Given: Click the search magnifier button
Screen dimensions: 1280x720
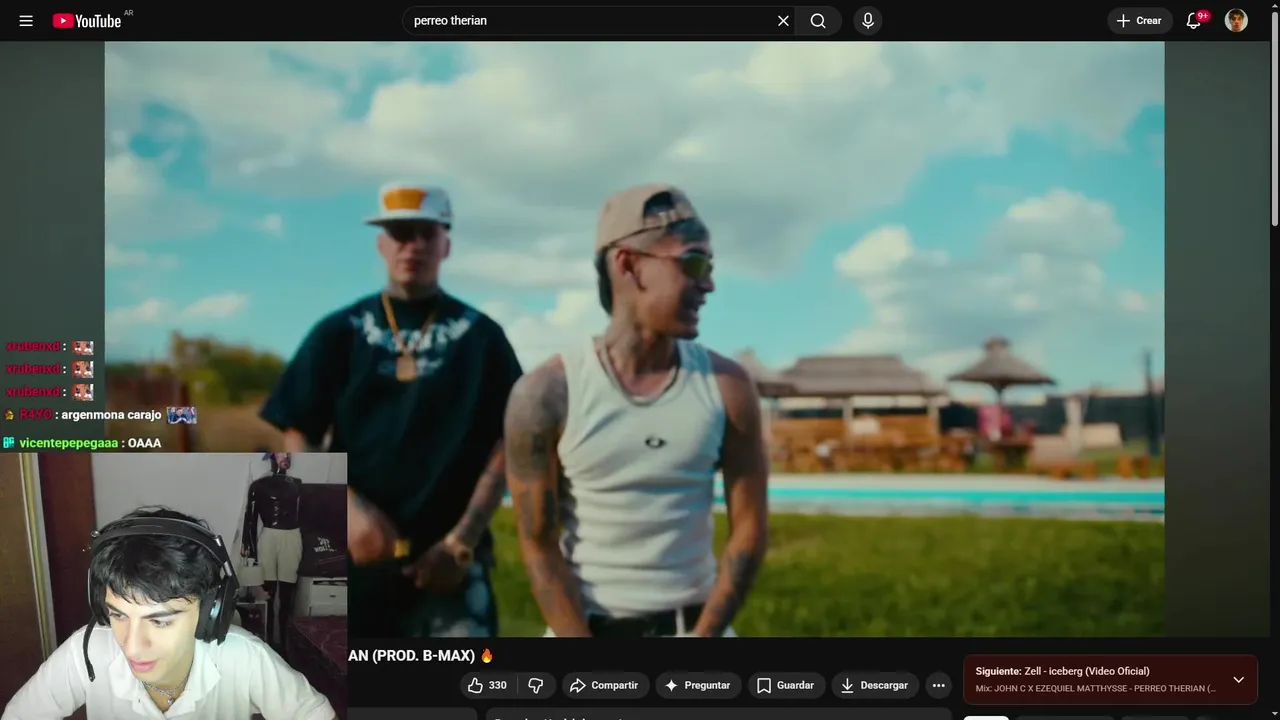Looking at the screenshot, I should tap(818, 21).
